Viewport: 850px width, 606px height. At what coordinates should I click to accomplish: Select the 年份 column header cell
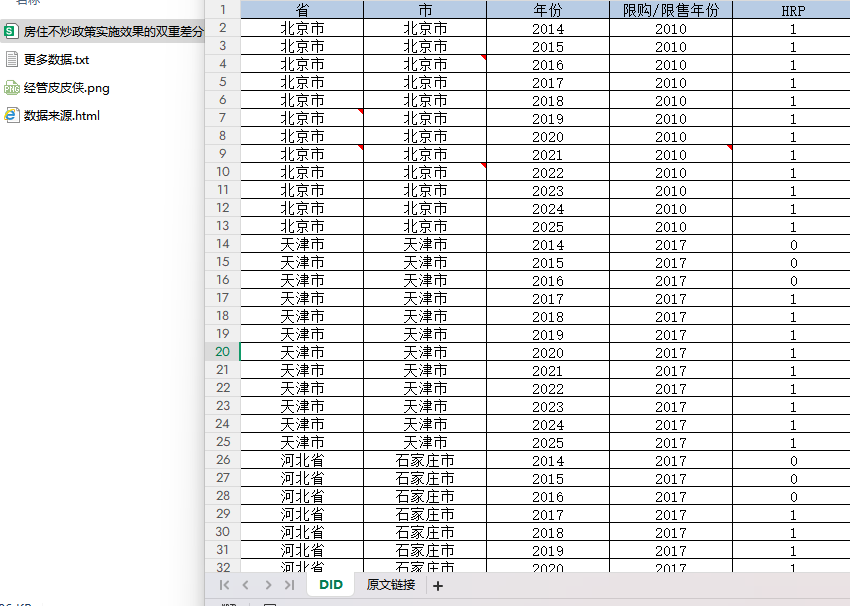[x=548, y=10]
